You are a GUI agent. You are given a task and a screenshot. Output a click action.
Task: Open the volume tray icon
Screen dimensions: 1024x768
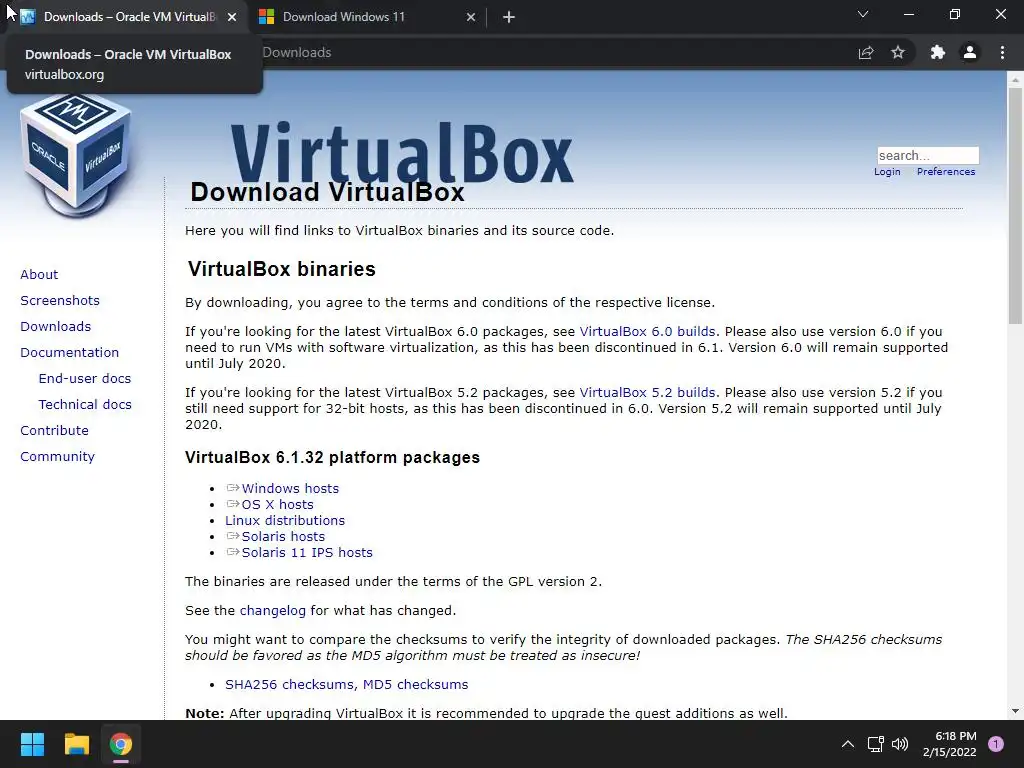pyautogui.click(x=900, y=744)
